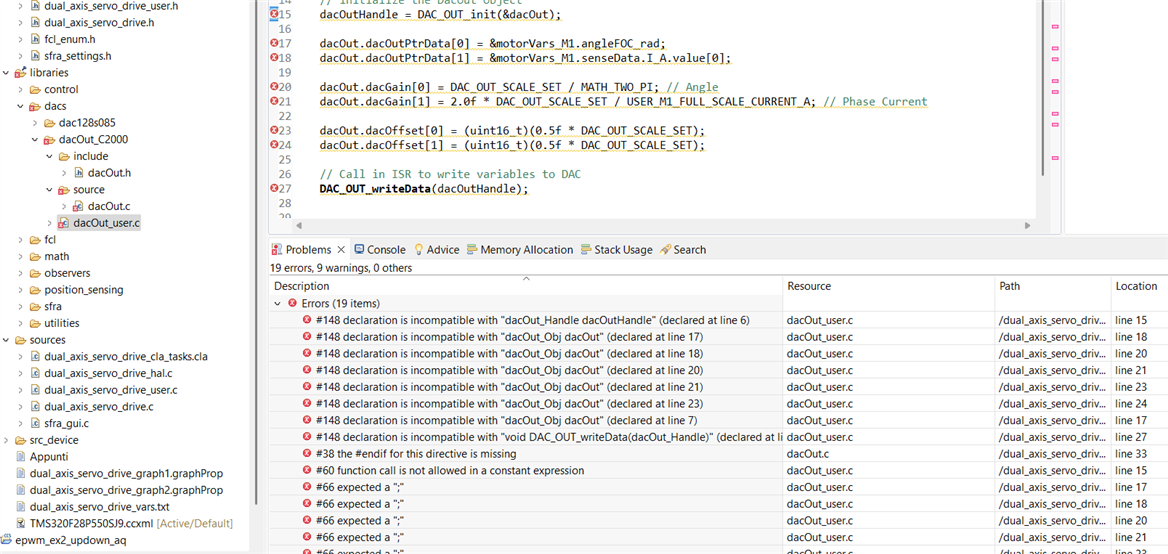Sort problems by the Location column header

click(x=1136, y=286)
